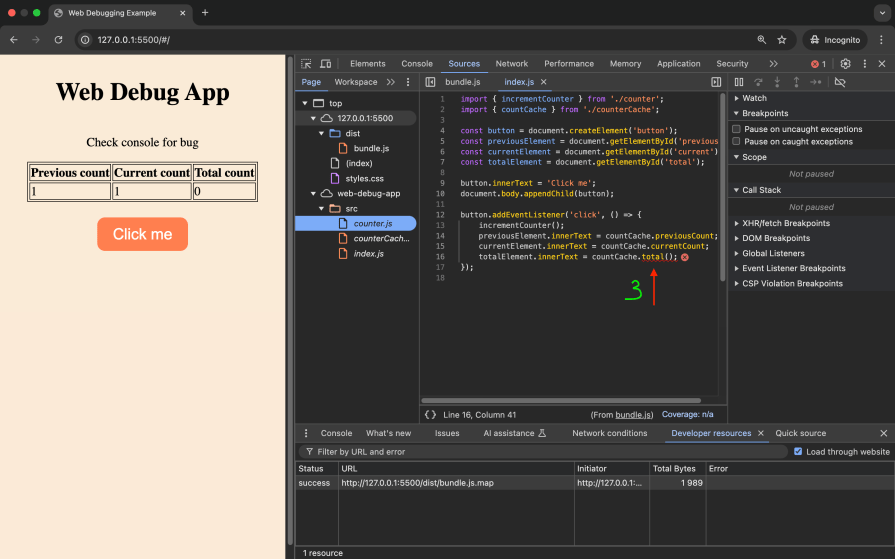895x559 pixels.
Task: Switch to the Network panel tab
Action: pyautogui.click(x=511, y=63)
